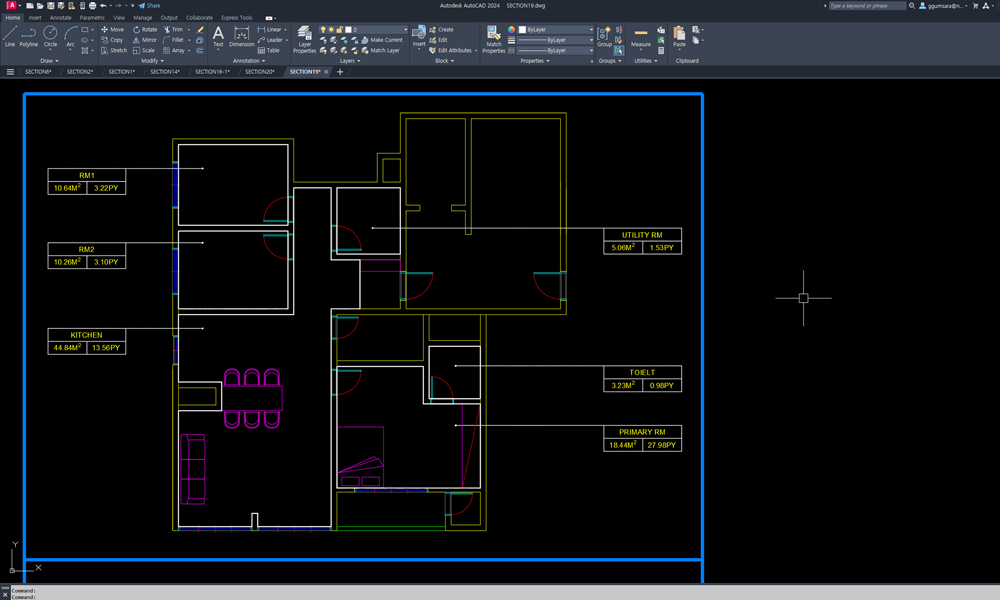The width and height of the screenshot is (1000, 600).
Task: Choose the Circle tool
Action: coord(50,36)
